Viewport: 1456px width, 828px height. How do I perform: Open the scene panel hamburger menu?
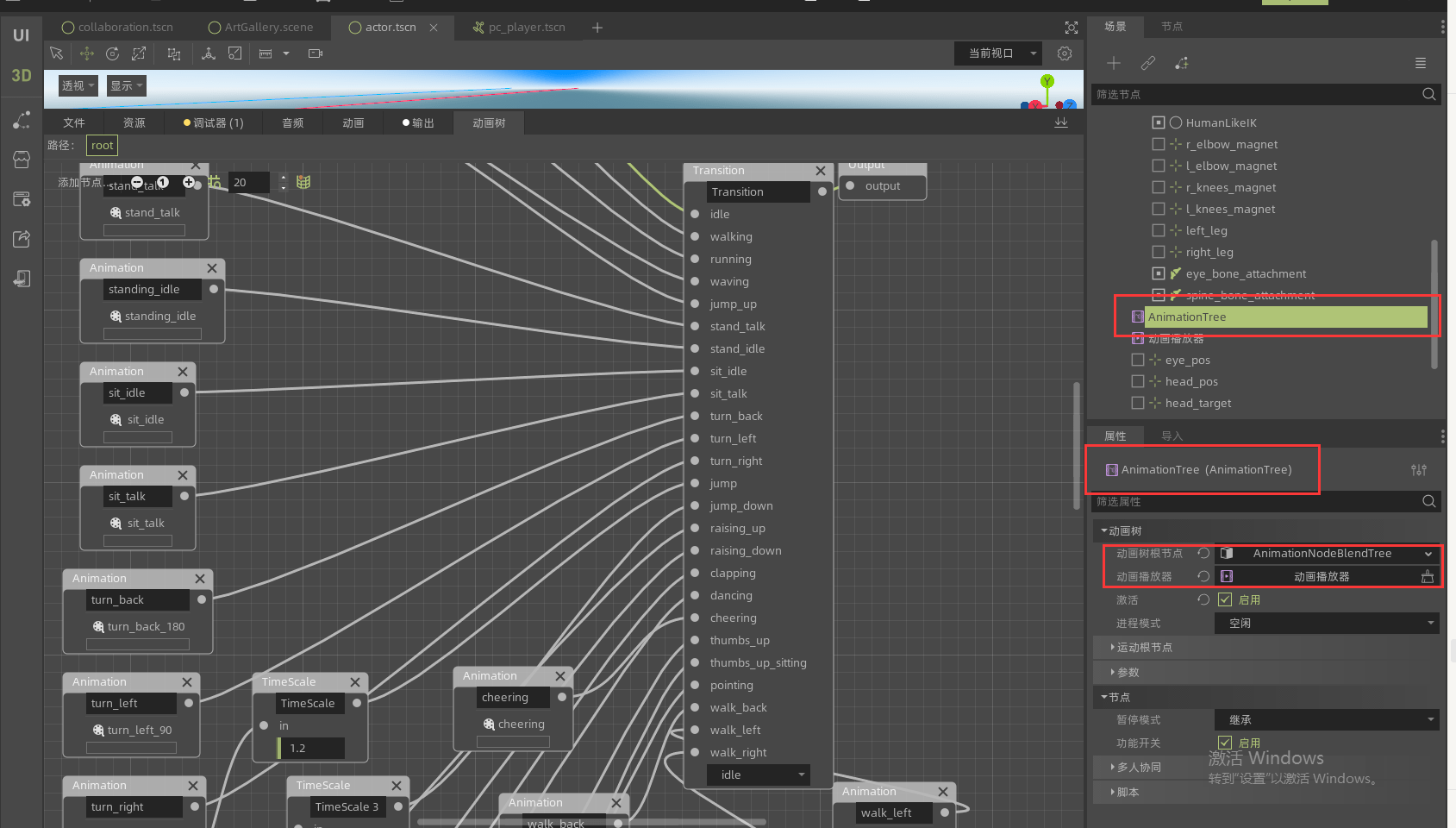(x=1421, y=63)
